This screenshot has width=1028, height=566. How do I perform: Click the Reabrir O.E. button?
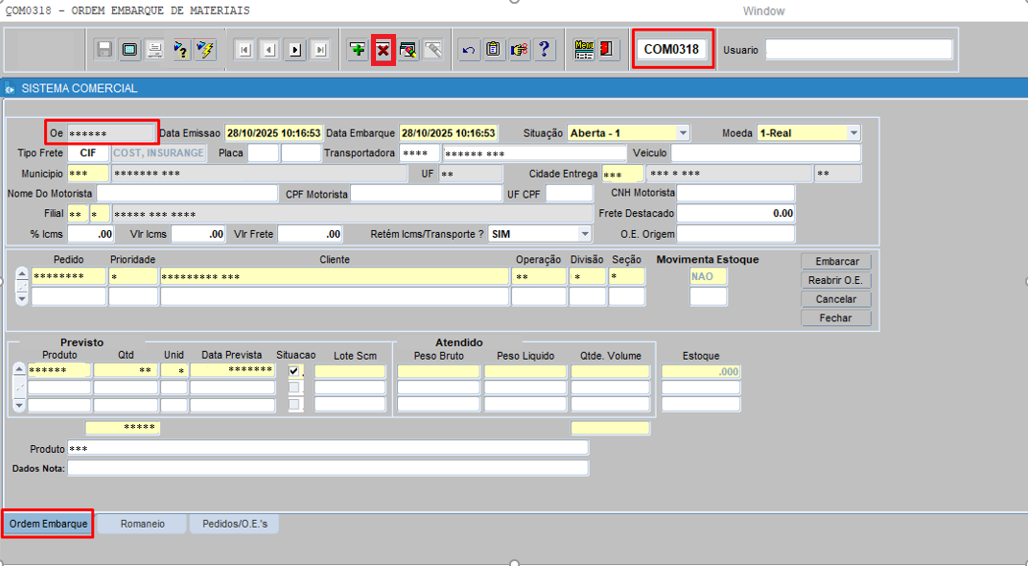click(836, 280)
